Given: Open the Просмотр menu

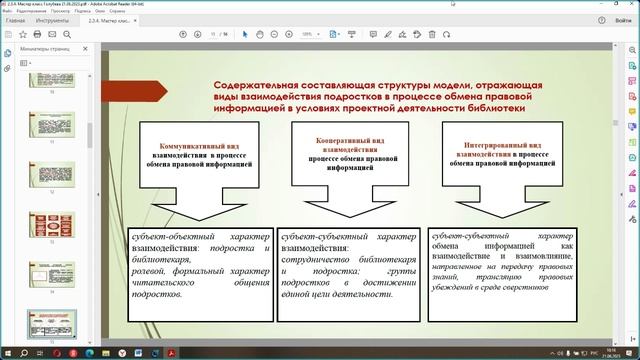Looking at the screenshot, I should tap(60, 11).
